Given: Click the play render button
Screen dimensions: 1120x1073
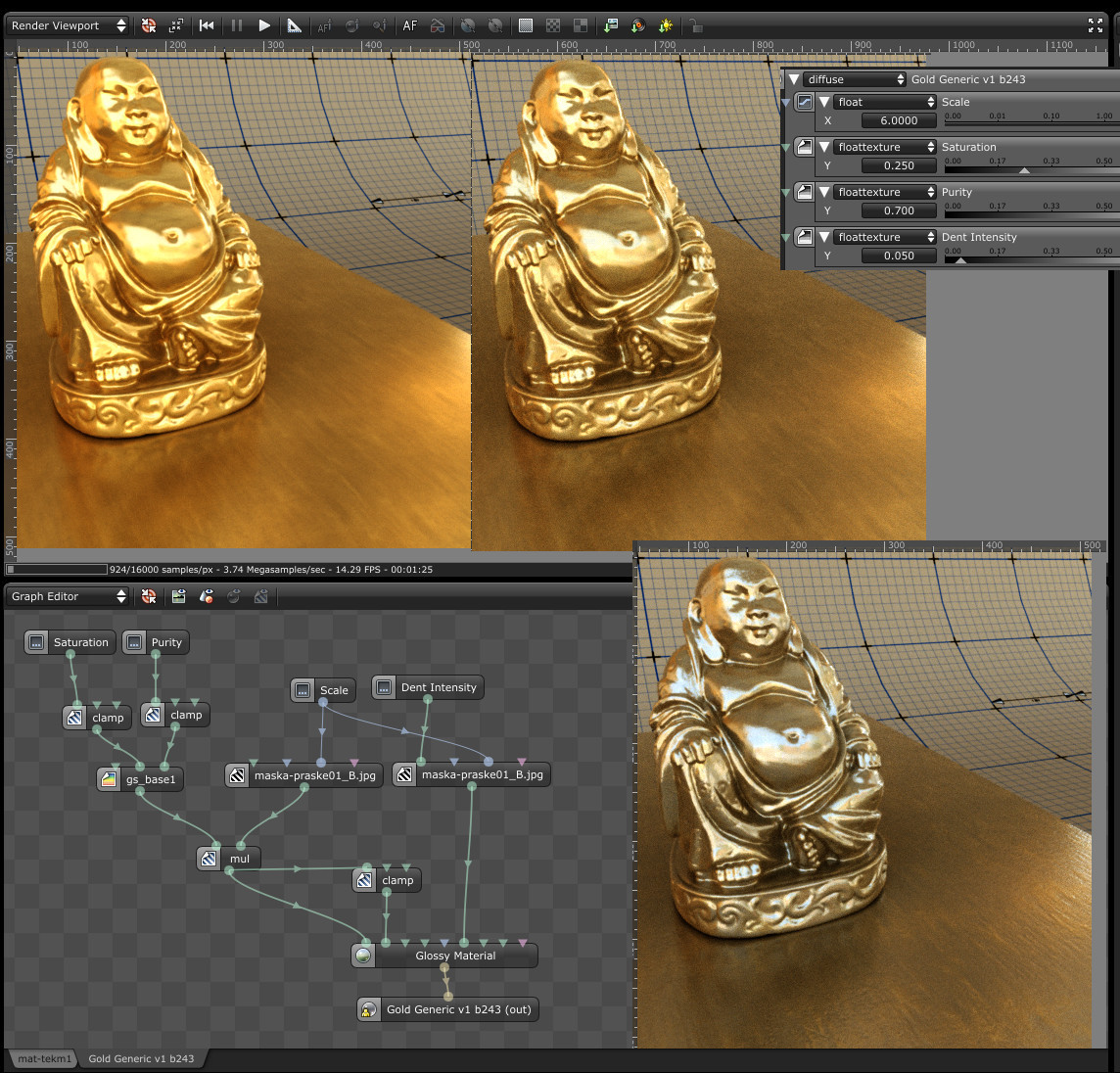Looking at the screenshot, I should pyautogui.click(x=264, y=25).
